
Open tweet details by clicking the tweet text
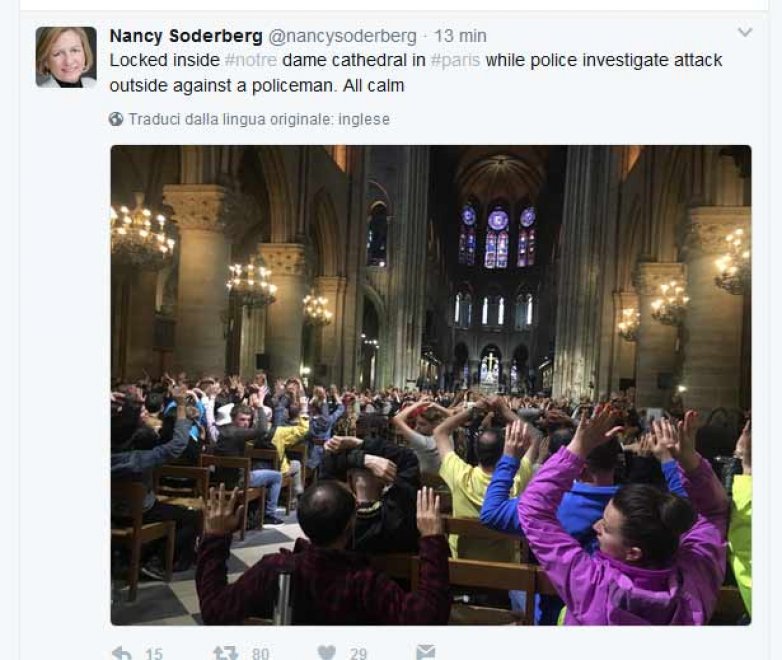click(x=415, y=73)
